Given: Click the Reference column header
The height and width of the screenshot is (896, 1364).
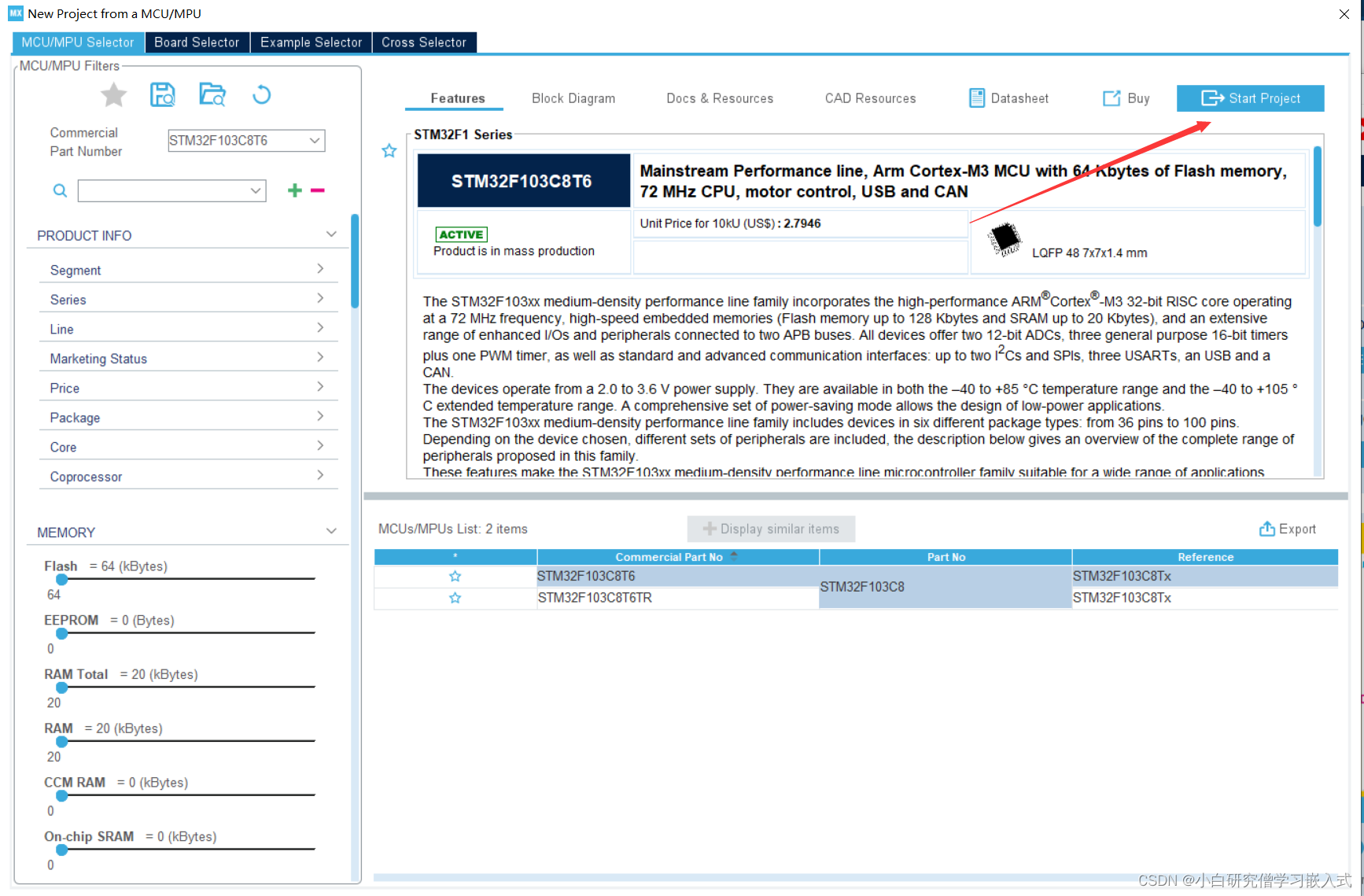Looking at the screenshot, I should pos(1205,557).
